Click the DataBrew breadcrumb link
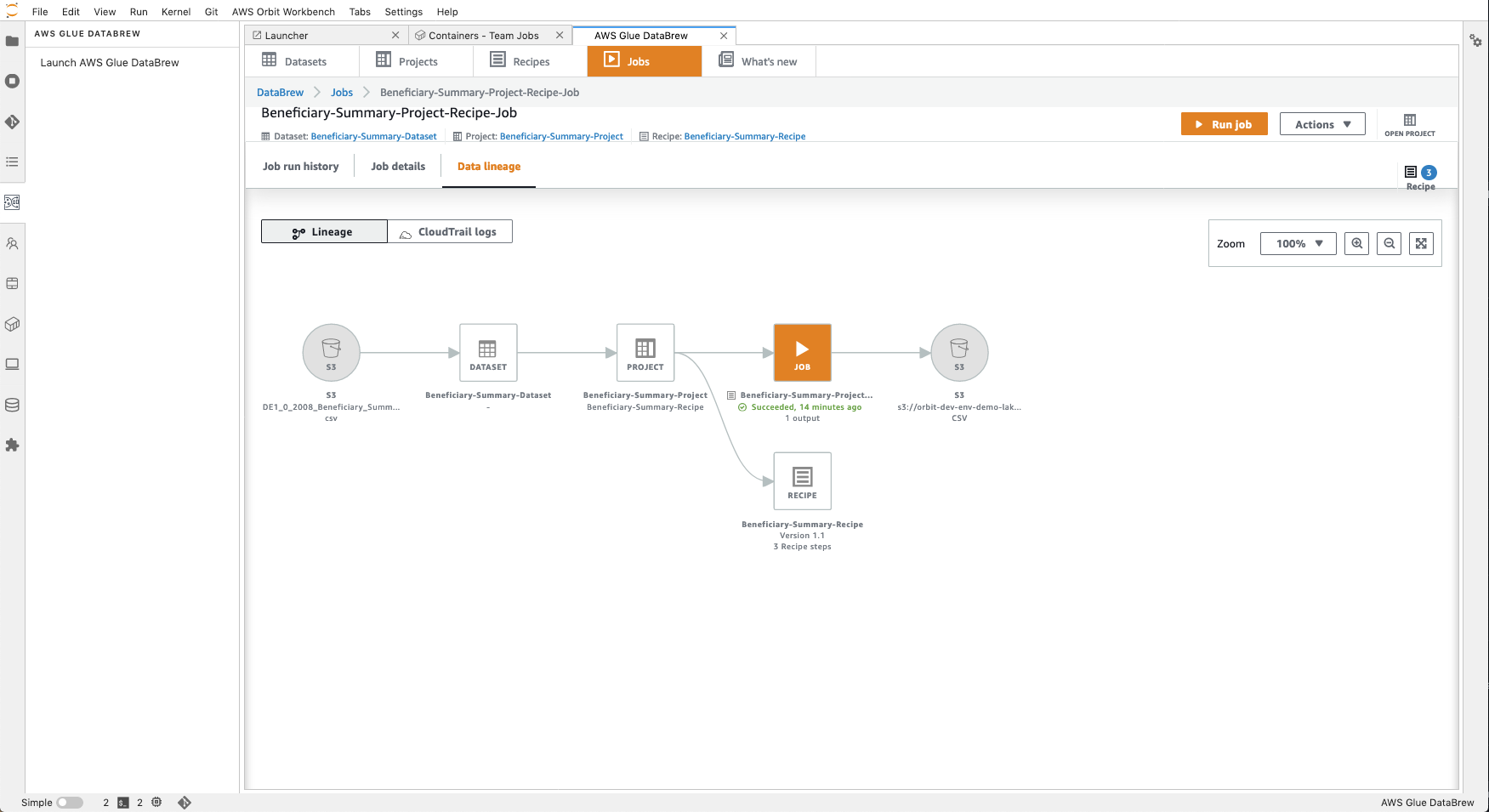The image size is (1489, 812). pyautogui.click(x=280, y=93)
